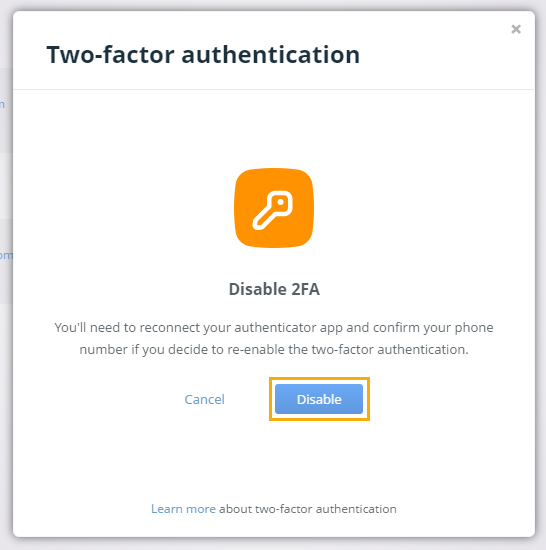Viewport: 546px width, 550px height.
Task: Select the Disable 2FA heading
Action: coord(274,289)
